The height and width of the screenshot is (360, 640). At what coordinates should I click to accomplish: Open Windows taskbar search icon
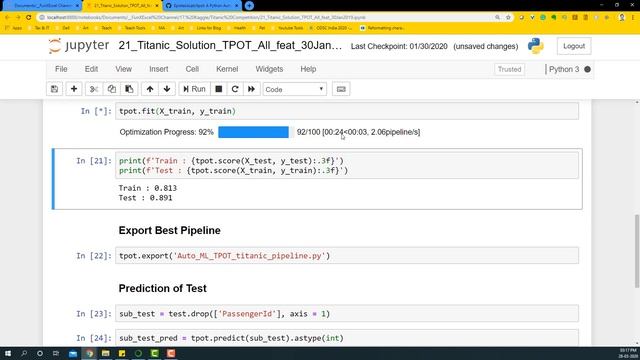[24, 353]
